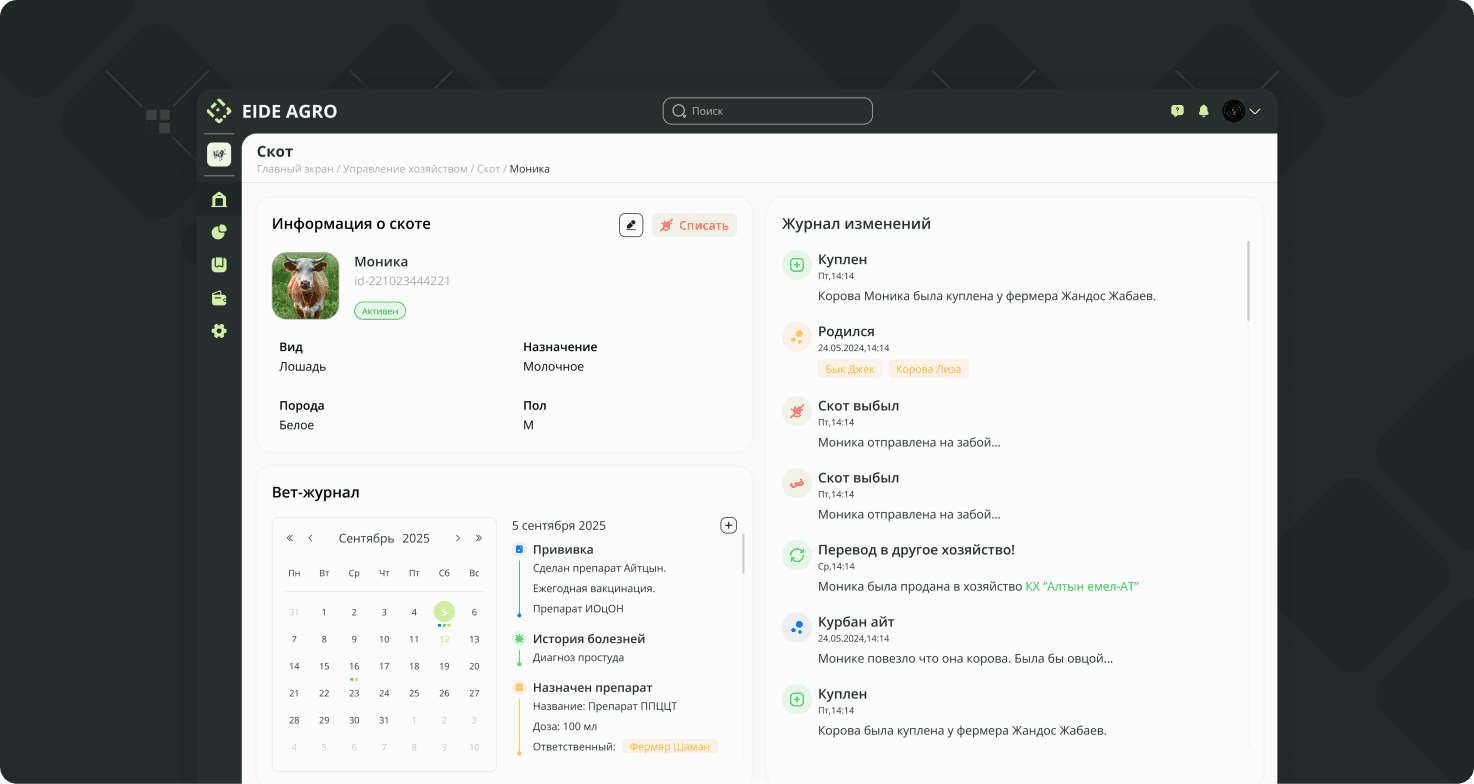Screen dimensions: 1474x784
Task: Go to previous month in calendar
Action: tap(310, 538)
